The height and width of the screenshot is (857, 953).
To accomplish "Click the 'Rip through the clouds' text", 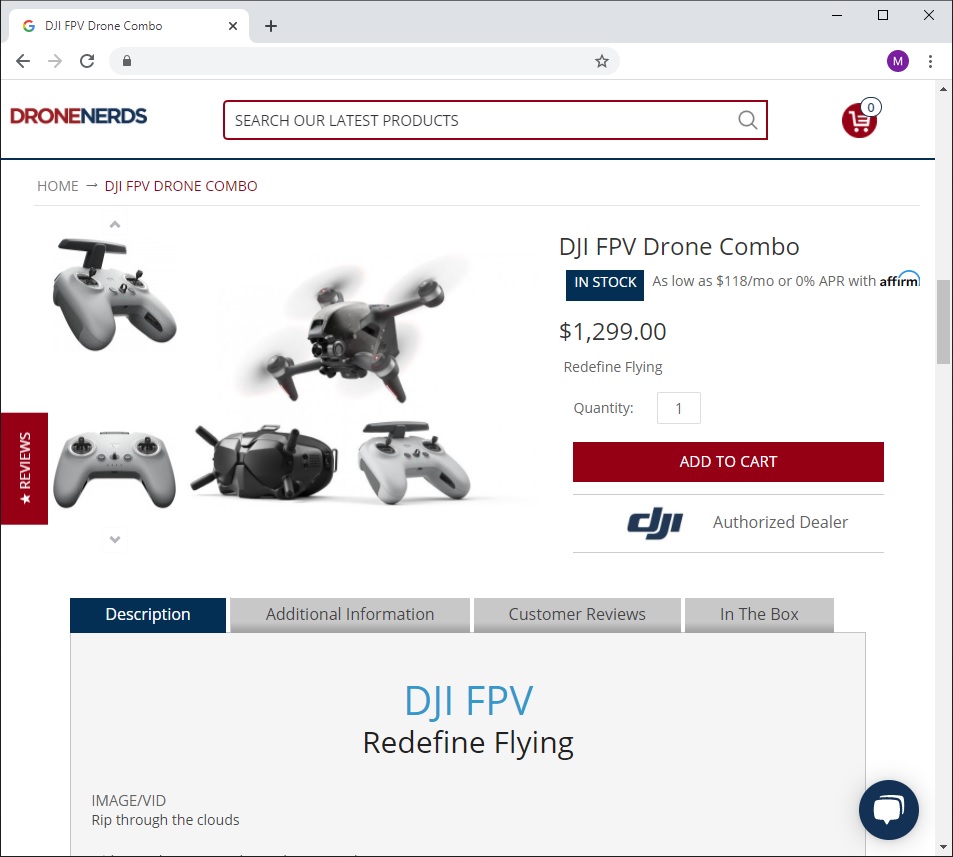I will tap(165, 821).
